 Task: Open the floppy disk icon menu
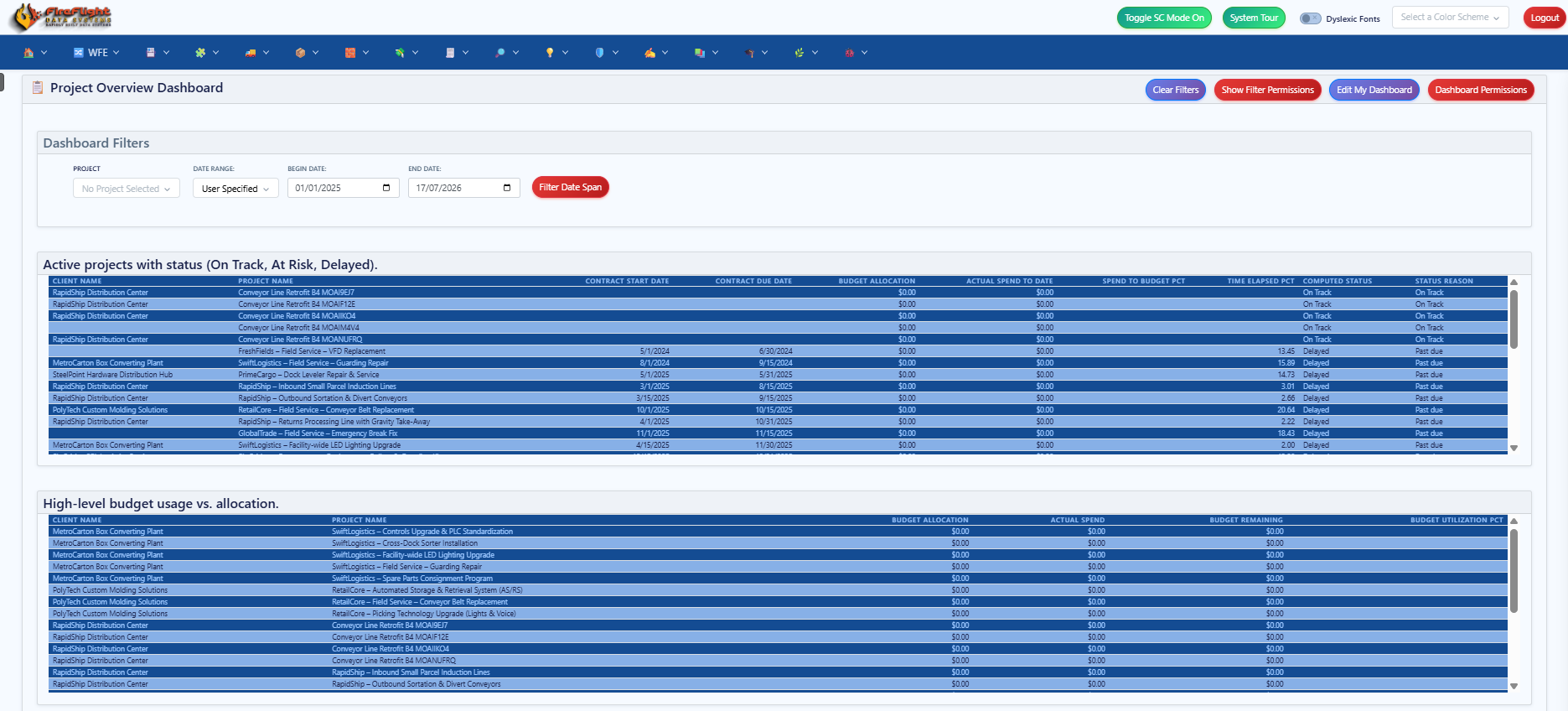point(157,53)
